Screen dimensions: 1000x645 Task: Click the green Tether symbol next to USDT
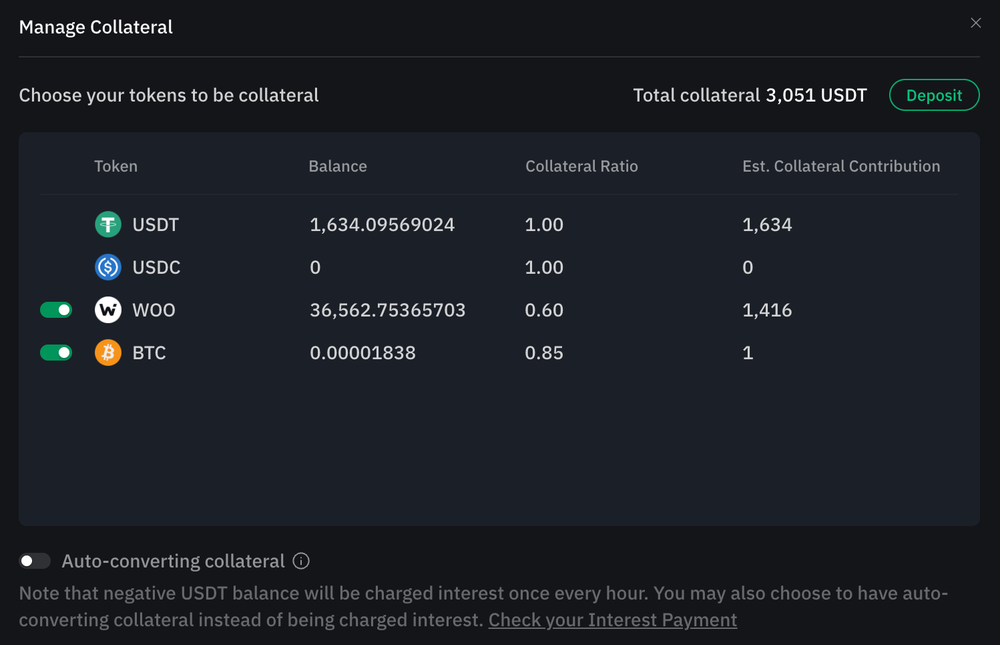(107, 224)
